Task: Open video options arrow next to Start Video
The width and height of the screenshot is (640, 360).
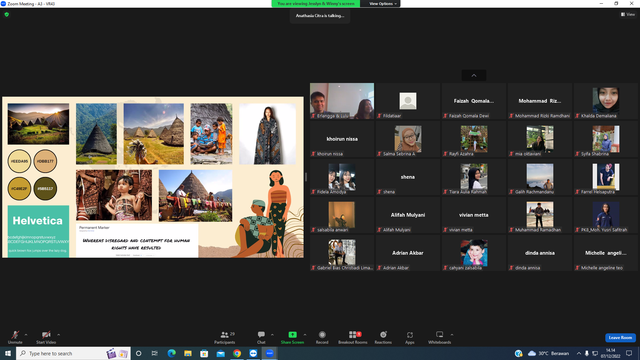Action: (x=59, y=335)
